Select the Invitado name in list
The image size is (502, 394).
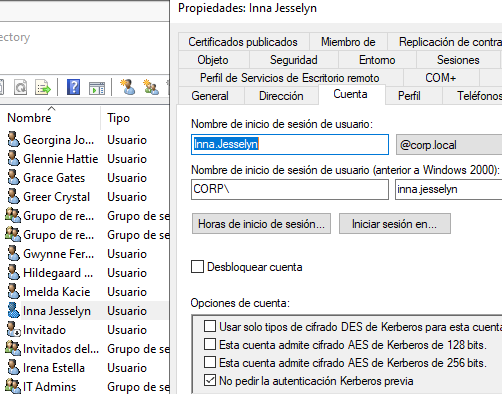(44, 330)
